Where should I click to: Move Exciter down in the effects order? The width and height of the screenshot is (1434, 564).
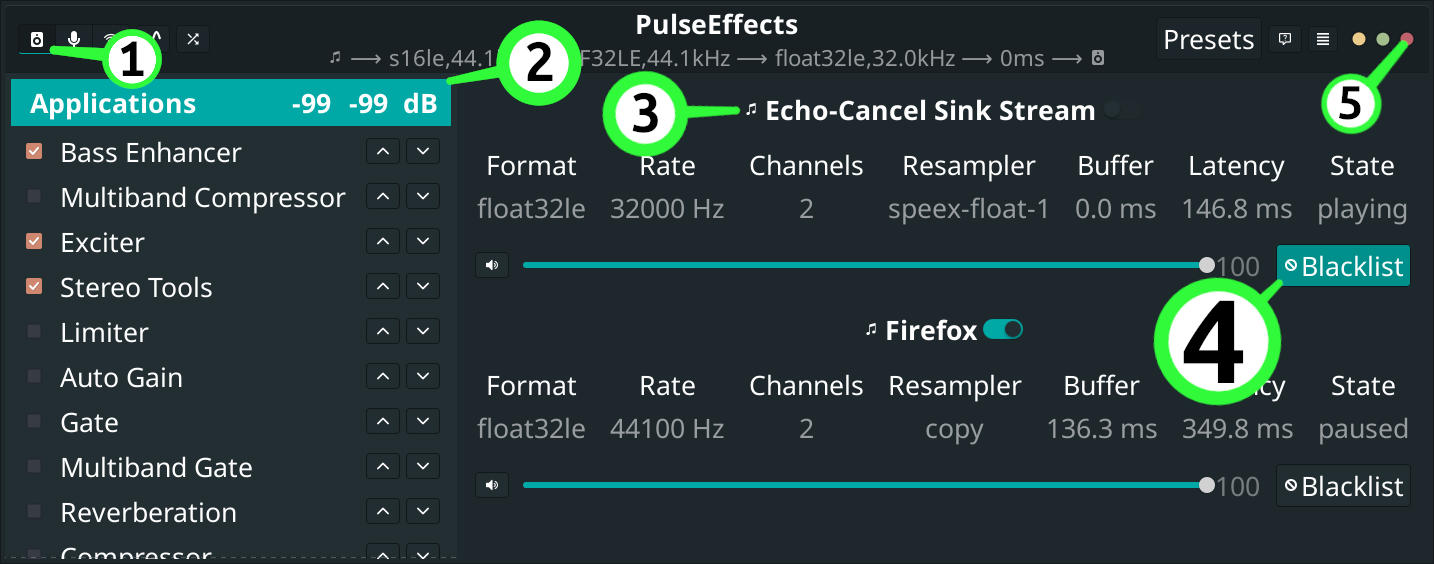(x=423, y=242)
